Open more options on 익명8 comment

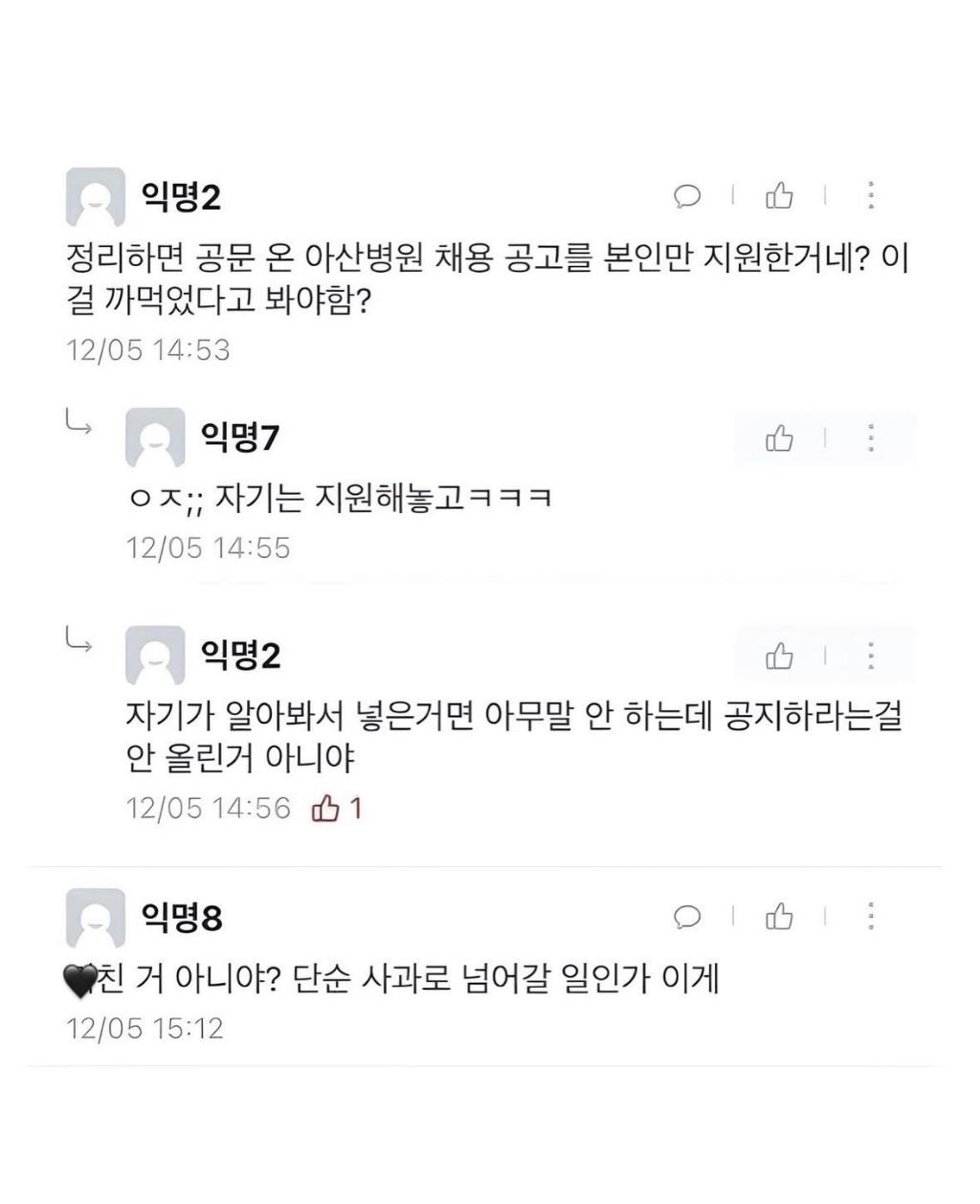tap(870, 917)
